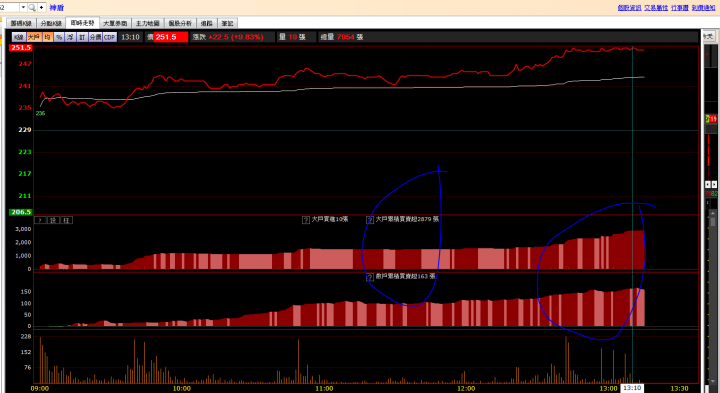Click the 柱 bar-style button in 大戶 panel

point(66,220)
